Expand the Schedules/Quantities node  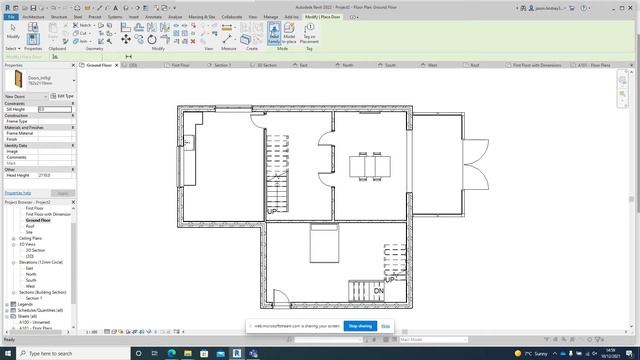pyautogui.click(x=7, y=311)
